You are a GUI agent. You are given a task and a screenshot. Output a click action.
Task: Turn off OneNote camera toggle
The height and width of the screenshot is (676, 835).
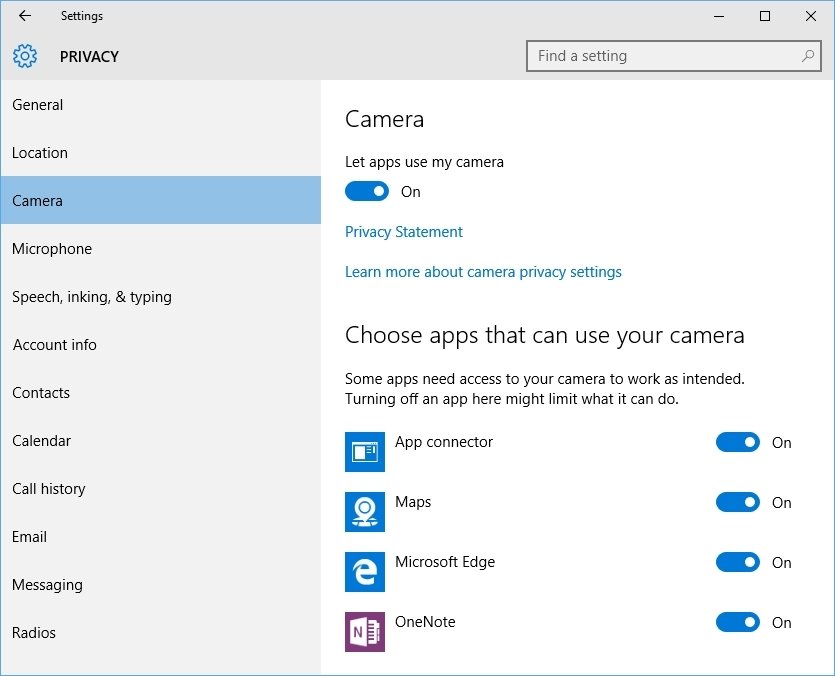click(x=738, y=622)
